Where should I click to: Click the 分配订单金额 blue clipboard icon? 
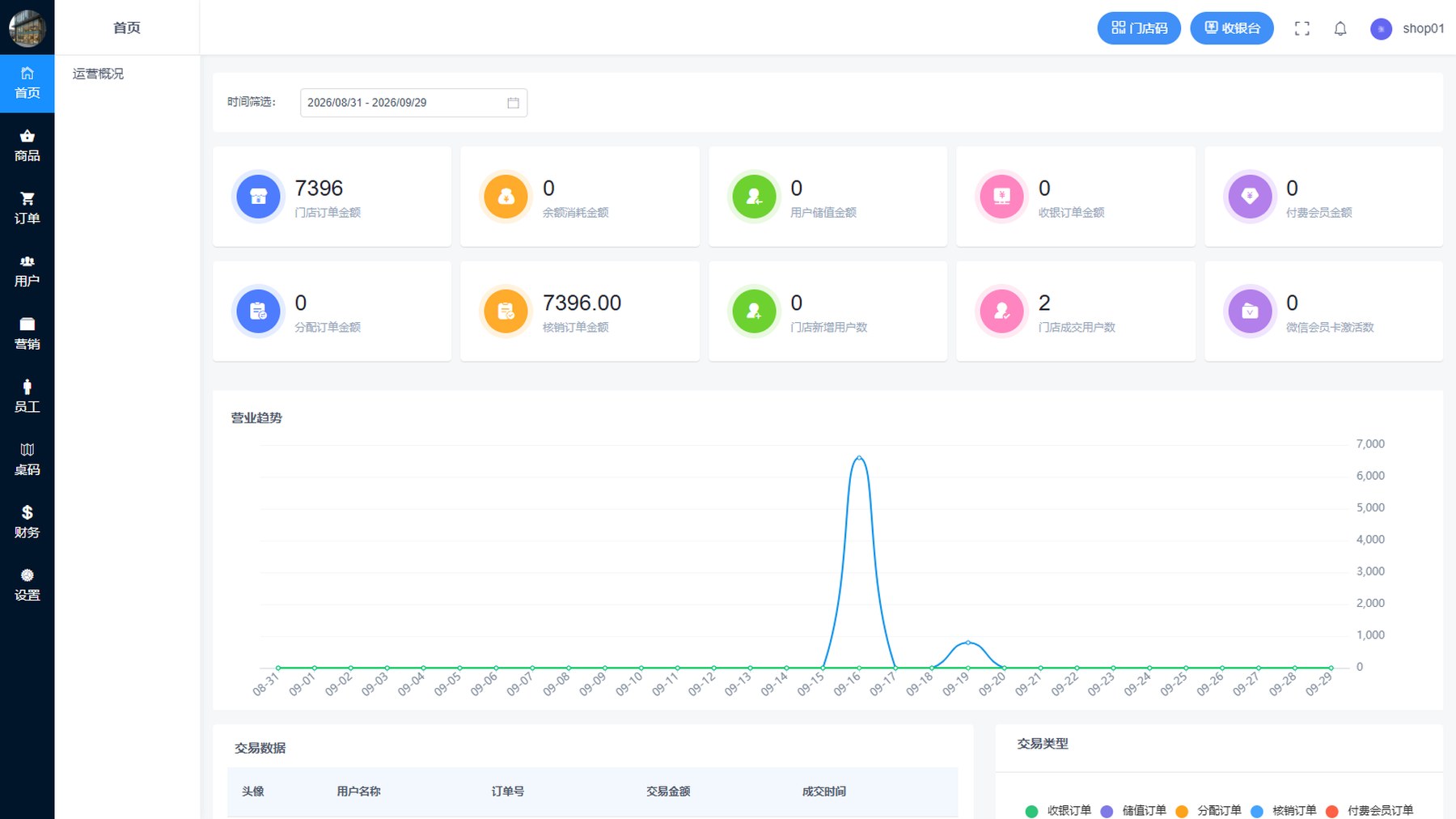coord(258,312)
